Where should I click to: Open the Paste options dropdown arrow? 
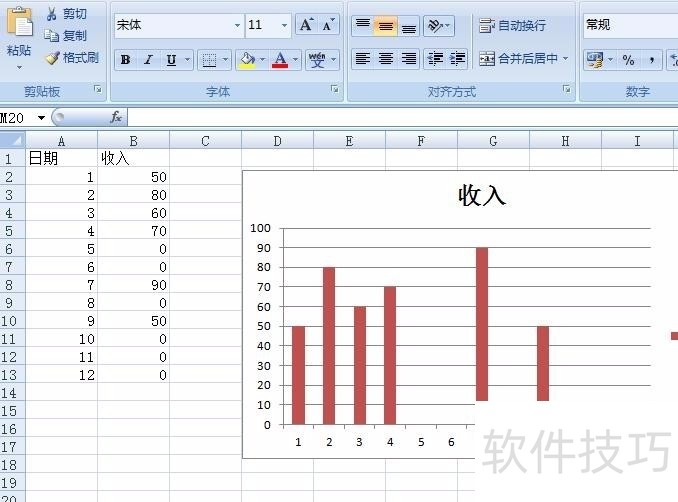pyautogui.click(x=19, y=67)
